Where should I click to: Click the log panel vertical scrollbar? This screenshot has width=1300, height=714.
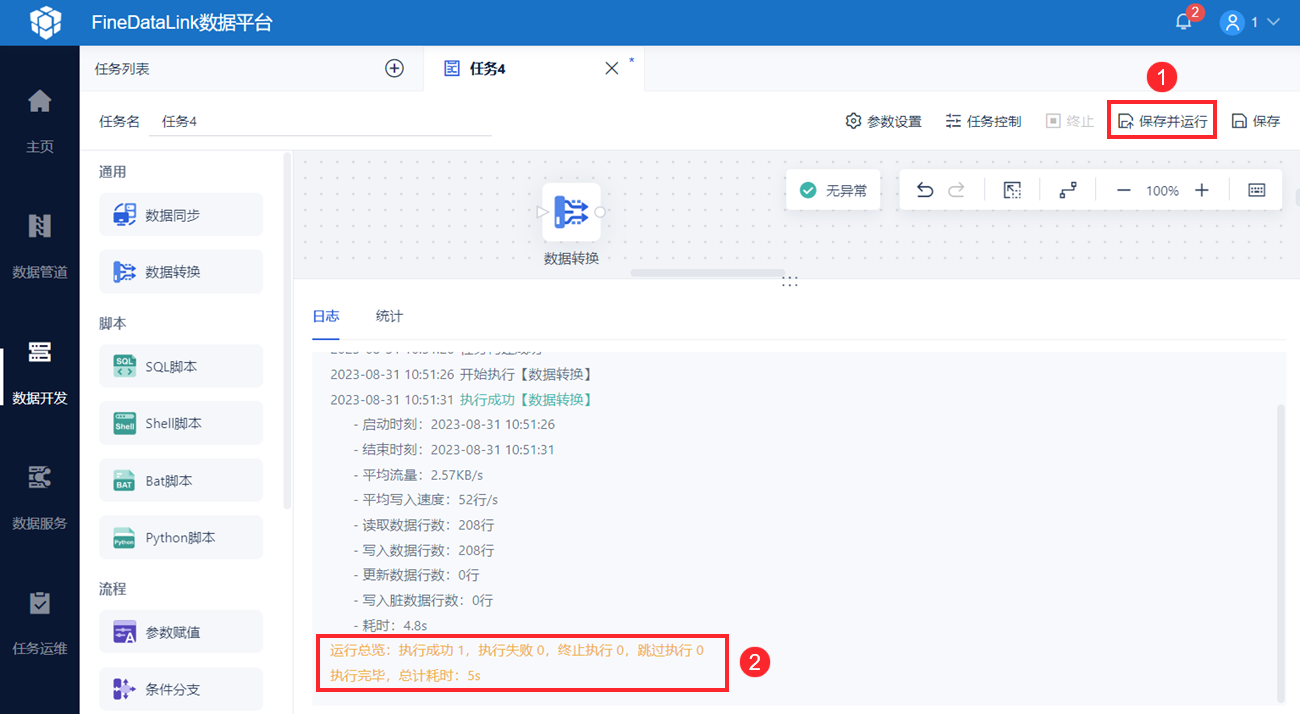coord(1280,552)
